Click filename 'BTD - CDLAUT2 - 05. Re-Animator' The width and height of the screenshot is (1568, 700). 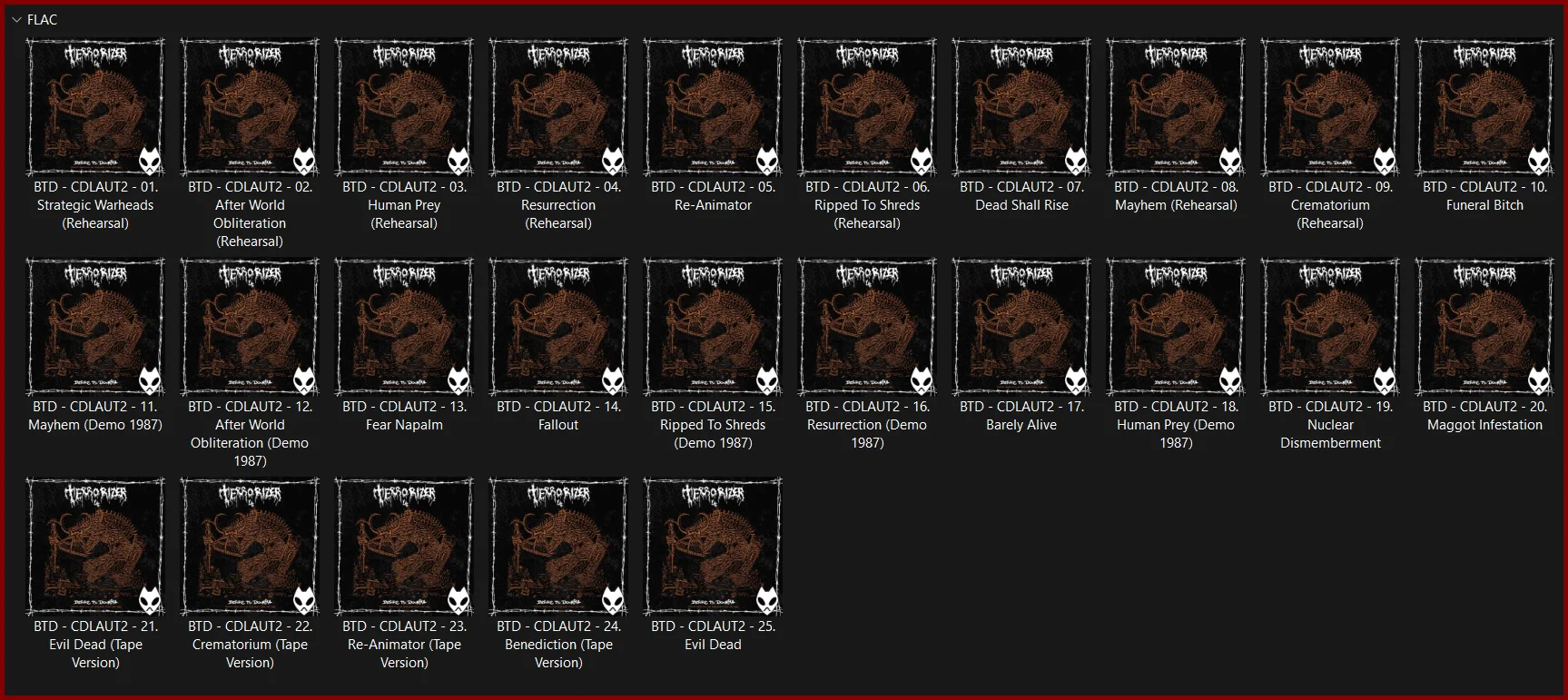[713, 196]
